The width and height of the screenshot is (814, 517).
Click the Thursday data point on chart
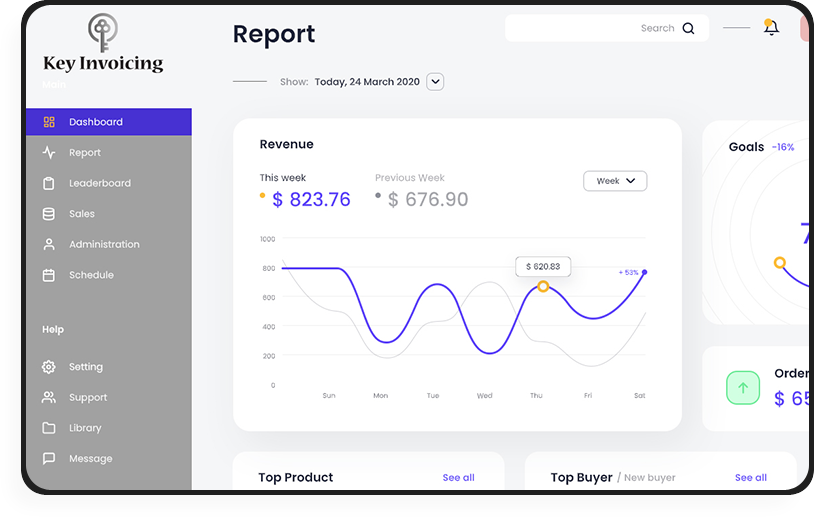coord(543,287)
